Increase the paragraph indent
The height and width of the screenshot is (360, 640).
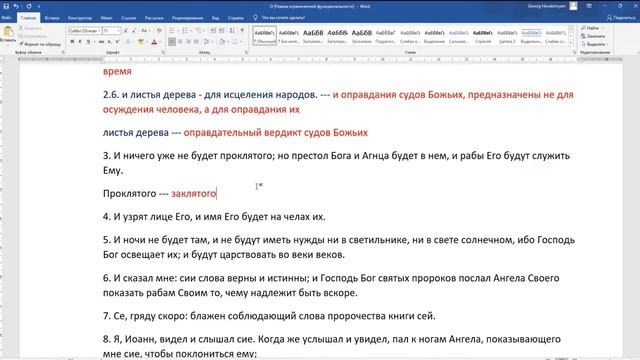221,31
